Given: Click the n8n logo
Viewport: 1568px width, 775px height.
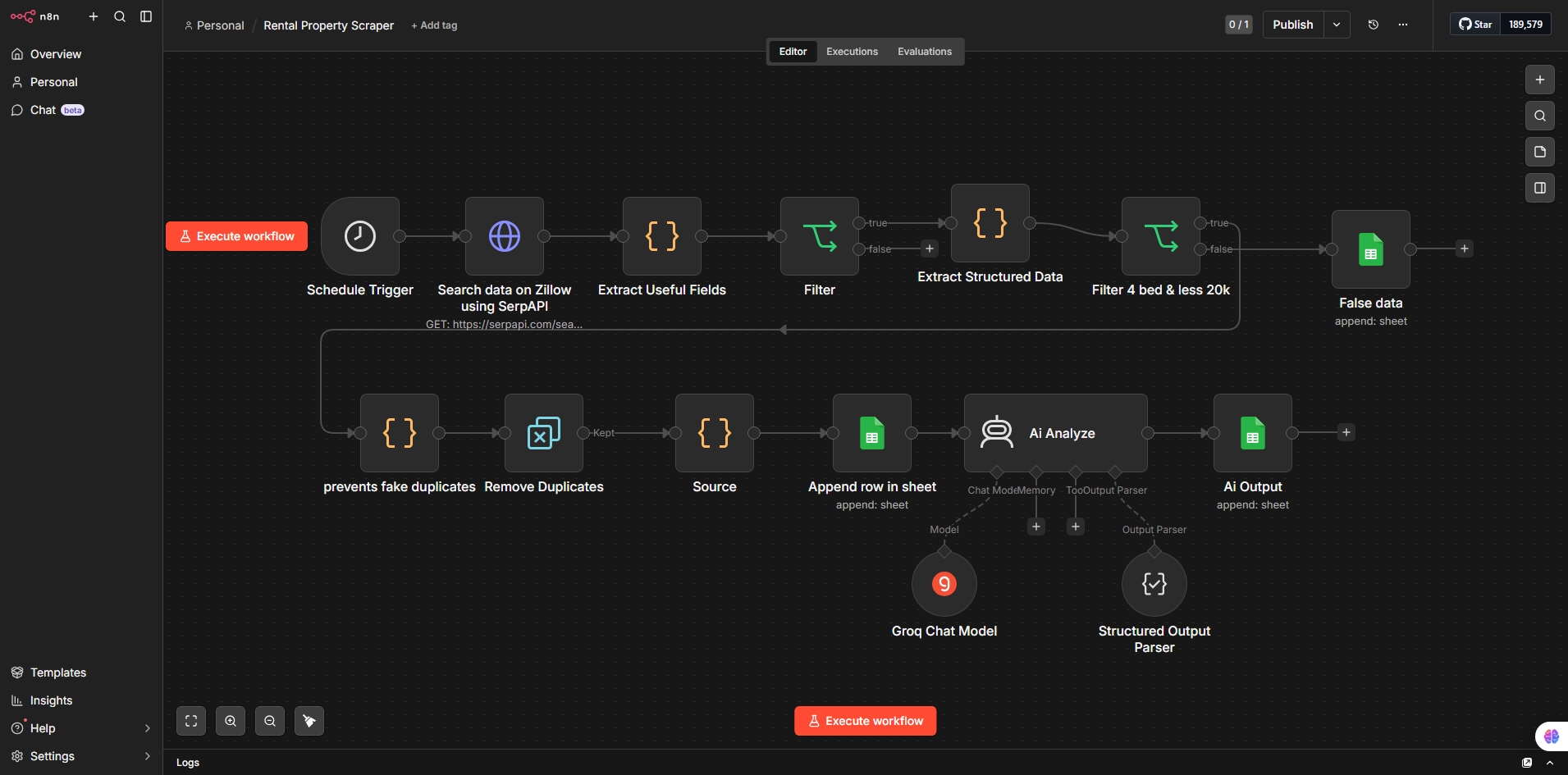Looking at the screenshot, I should pos(34,16).
